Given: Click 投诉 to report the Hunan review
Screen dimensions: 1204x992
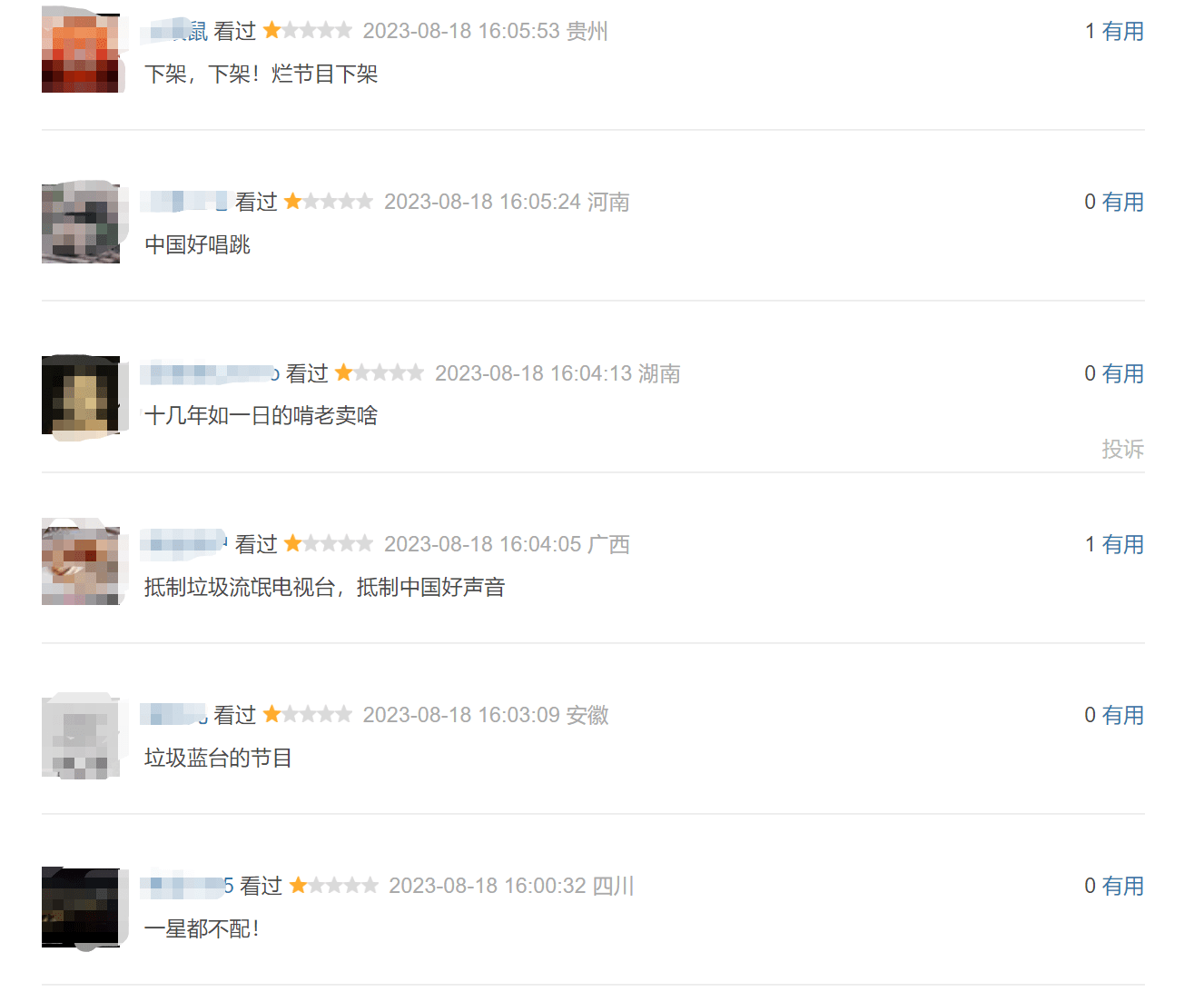Looking at the screenshot, I should pyautogui.click(x=1122, y=449).
